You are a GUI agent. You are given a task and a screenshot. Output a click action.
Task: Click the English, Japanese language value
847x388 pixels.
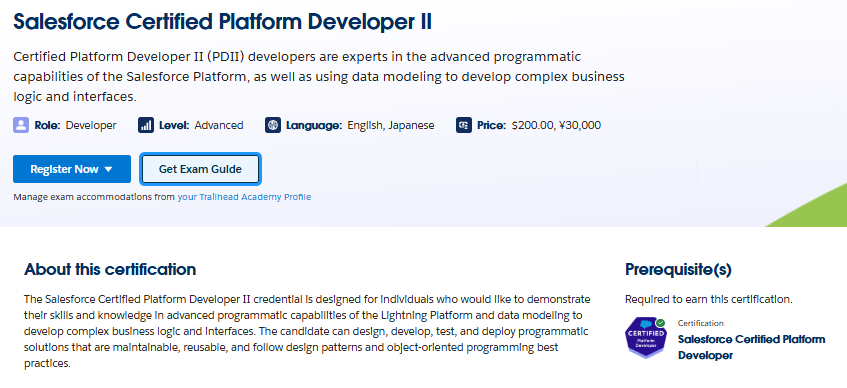pyautogui.click(x=391, y=125)
